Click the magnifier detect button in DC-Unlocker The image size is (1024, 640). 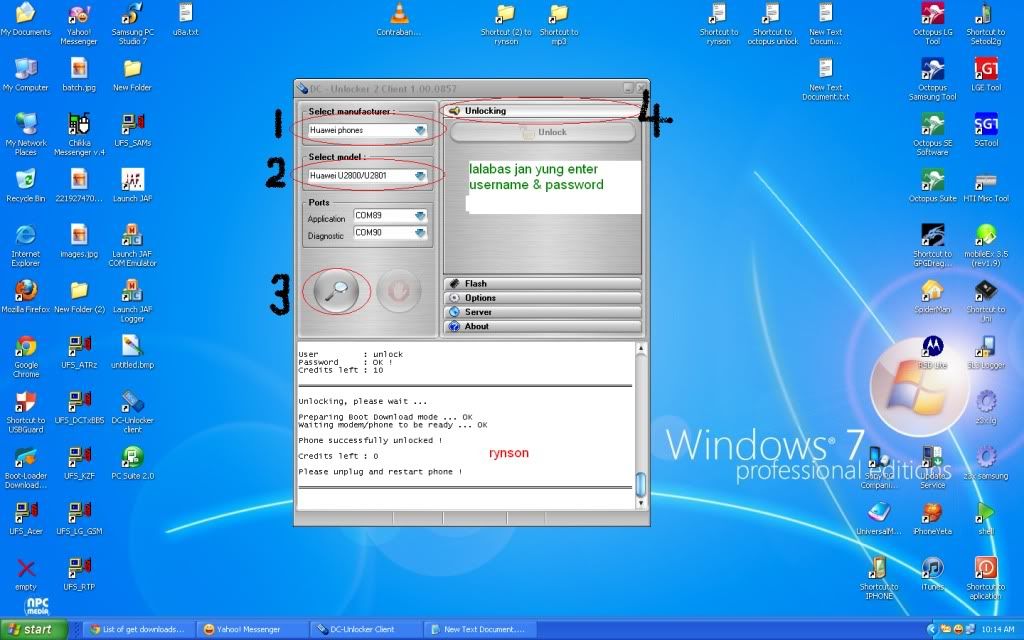[336, 291]
